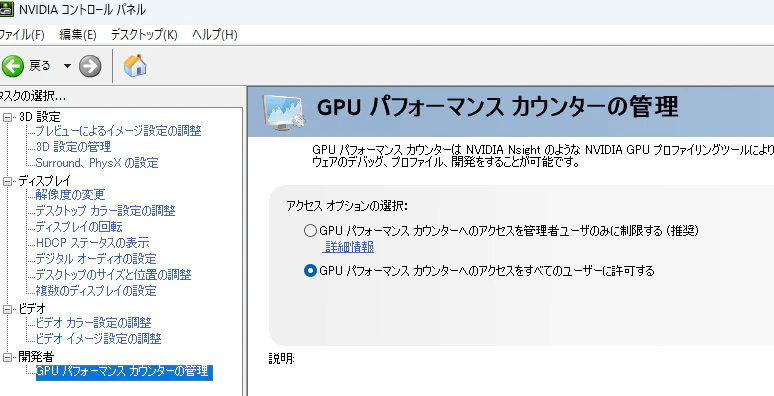Open 3D 設定の管理 page
This screenshot has width=774, height=396.
[x=74, y=147]
